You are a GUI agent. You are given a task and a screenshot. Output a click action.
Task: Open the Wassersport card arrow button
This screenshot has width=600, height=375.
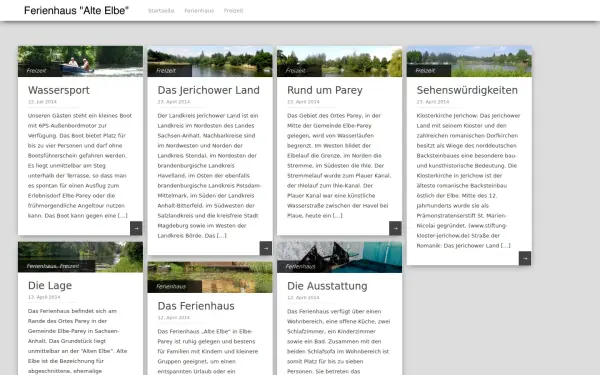point(136,228)
